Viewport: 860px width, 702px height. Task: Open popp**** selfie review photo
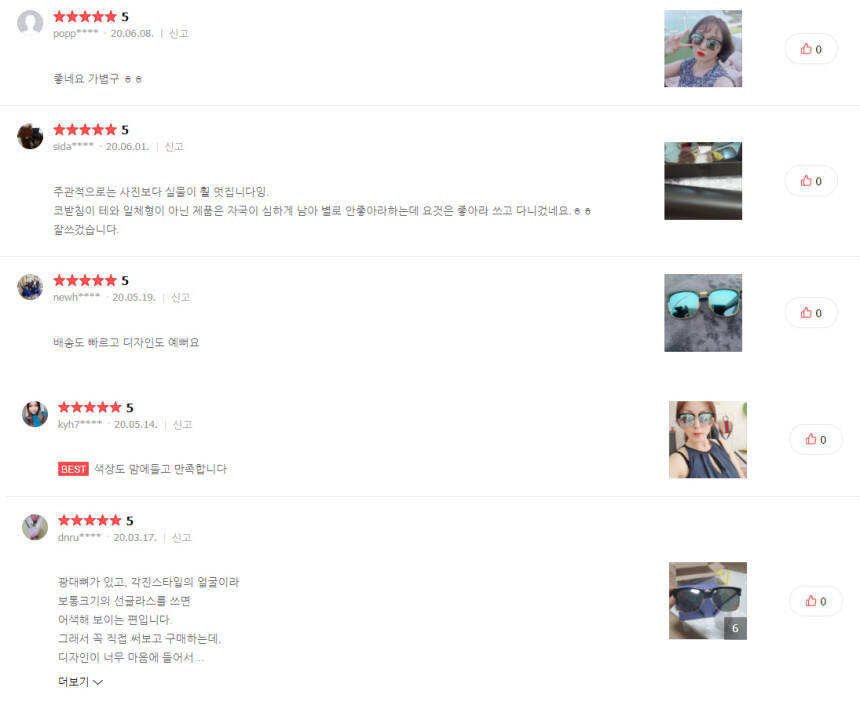703,49
